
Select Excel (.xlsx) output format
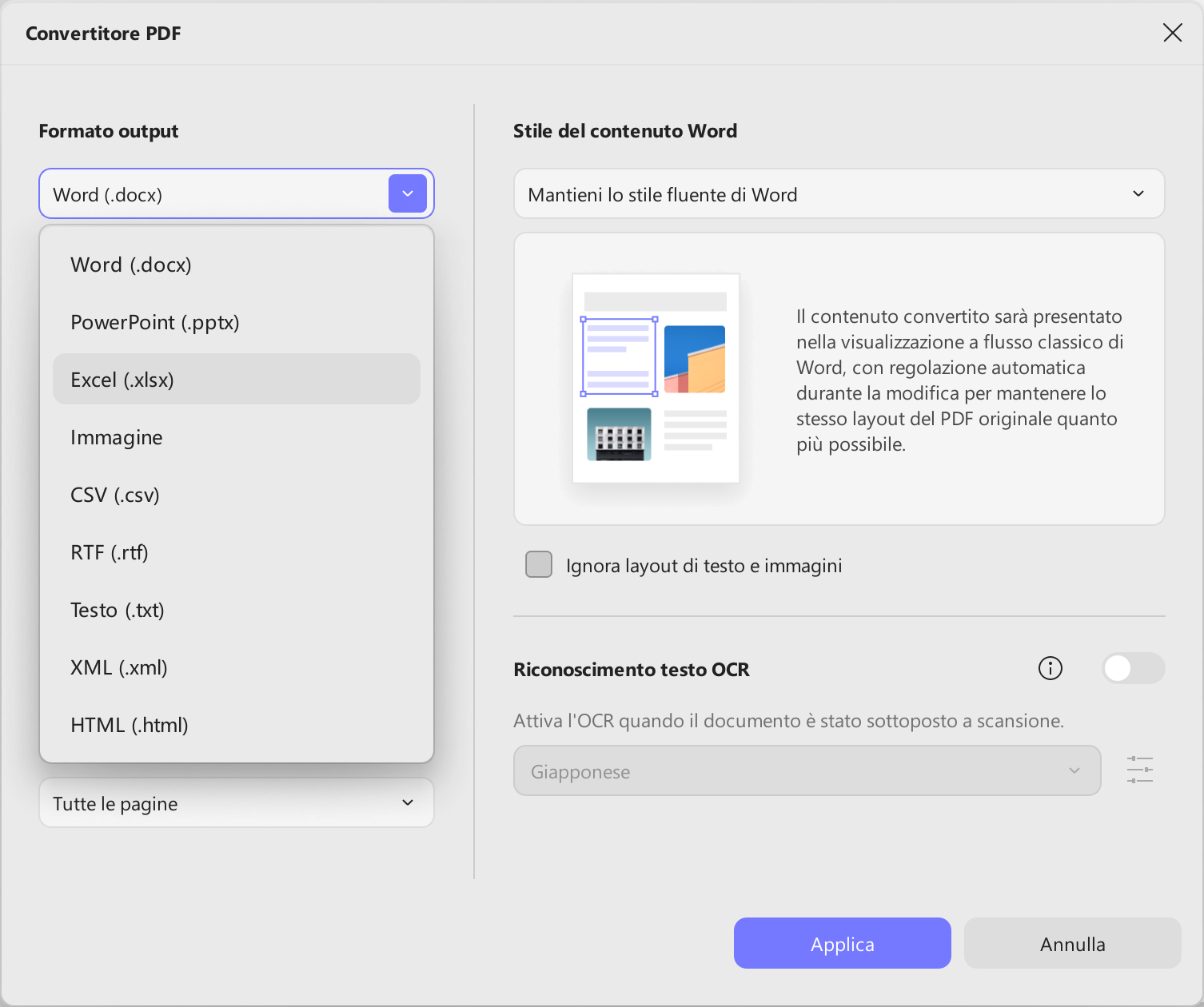pyautogui.click(x=237, y=380)
